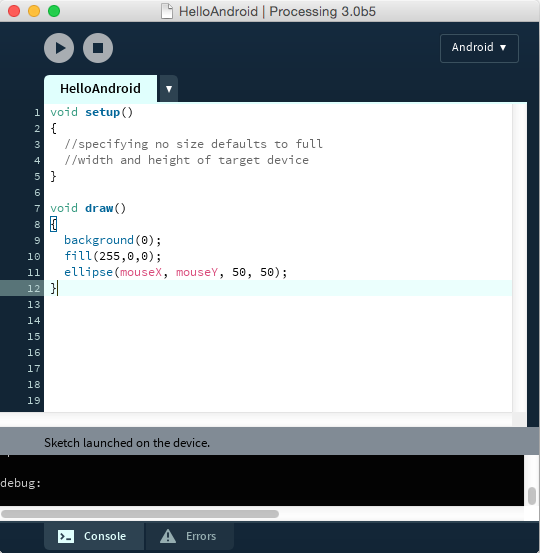The height and width of the screenshot is (553, 540).
Task: Click the void setup() line
Action: coord(91,112)
